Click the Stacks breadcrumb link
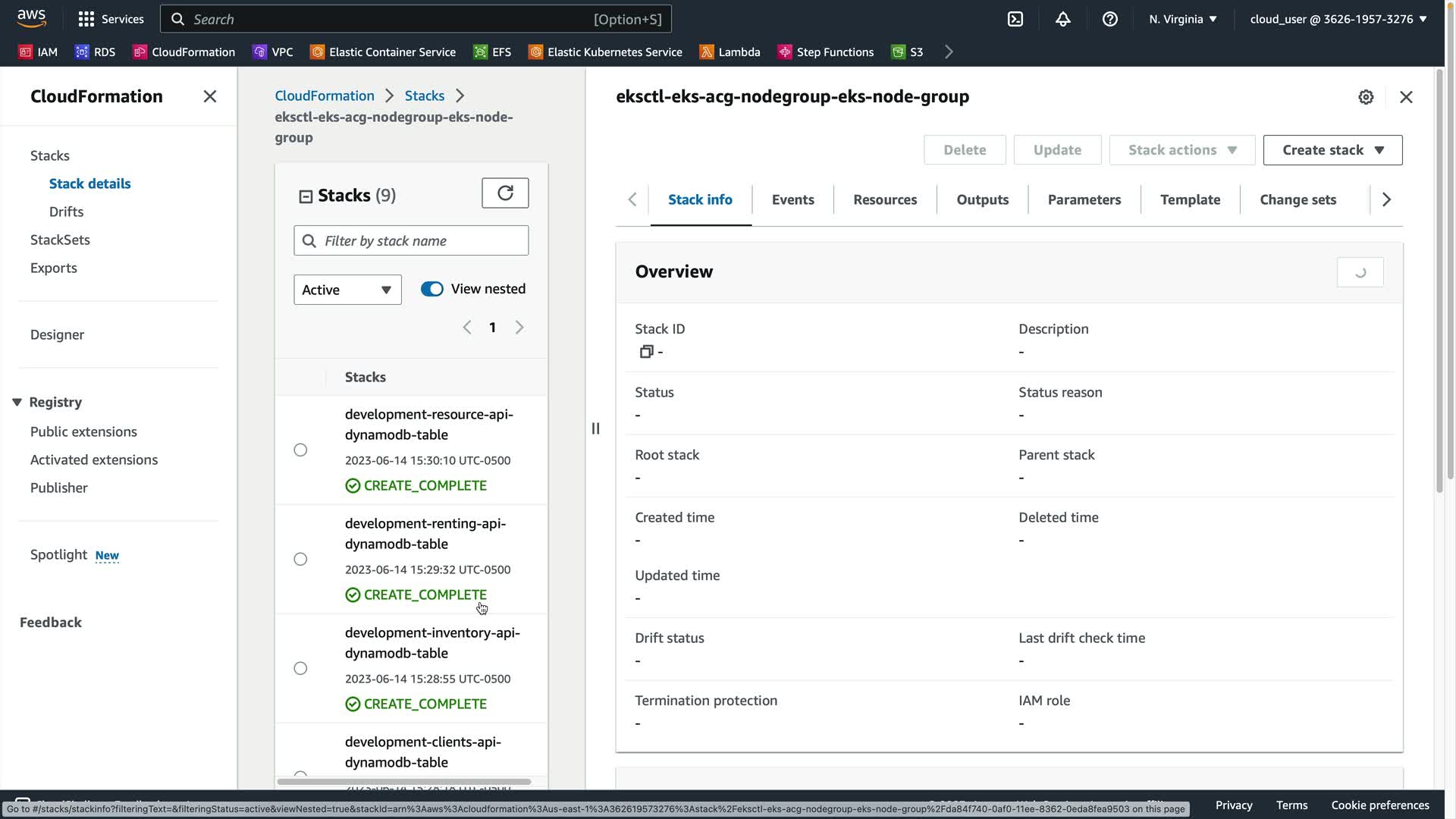 [424, 96]
